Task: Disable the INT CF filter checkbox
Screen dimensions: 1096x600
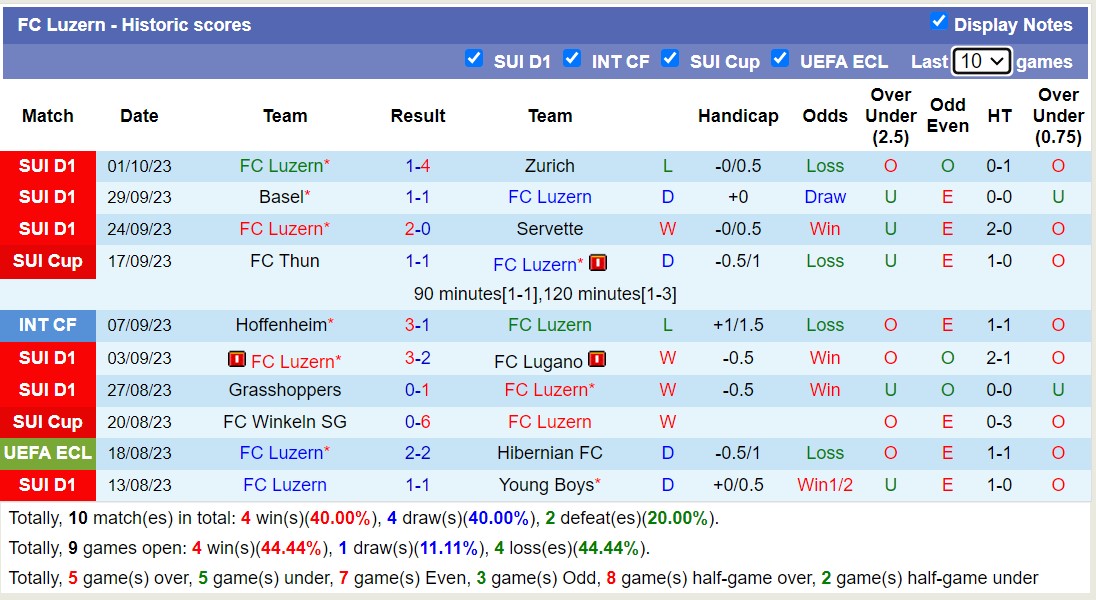Action: click(x=572, y=58)
